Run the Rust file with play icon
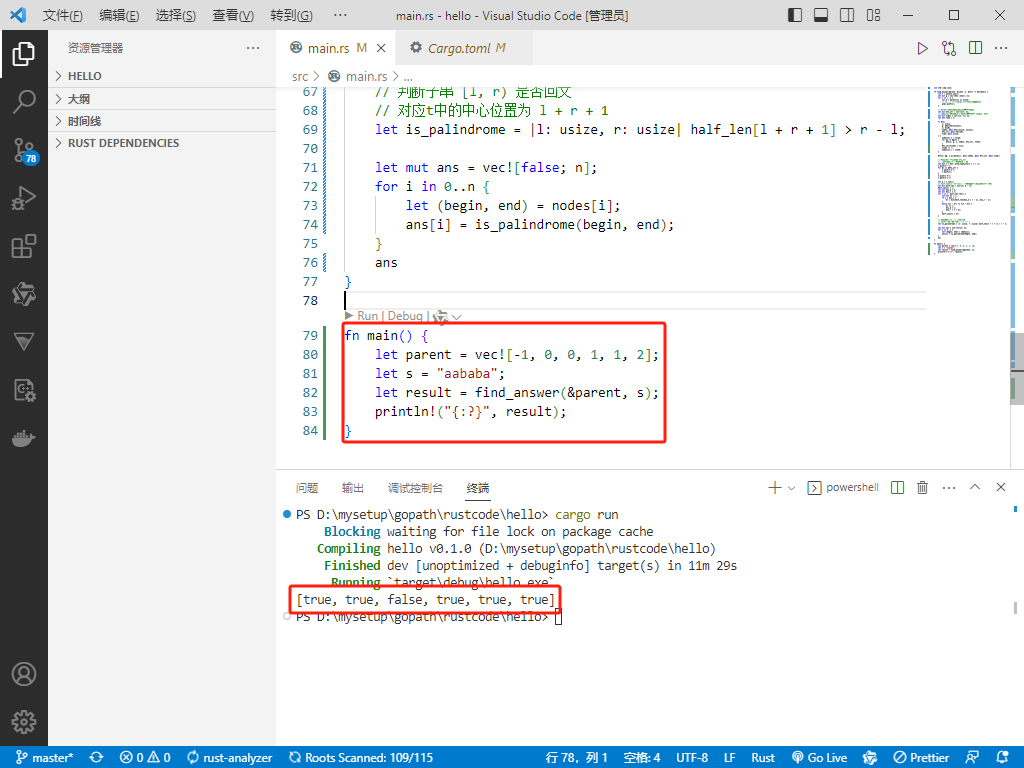This screenshot has width=1024, height=768. pyautogui.click(x=922, y=48)
